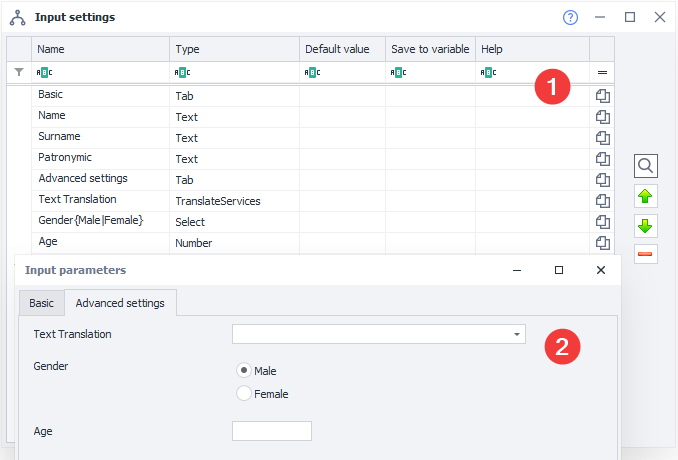Expand the Text Translation dropdown

(516, 334)
